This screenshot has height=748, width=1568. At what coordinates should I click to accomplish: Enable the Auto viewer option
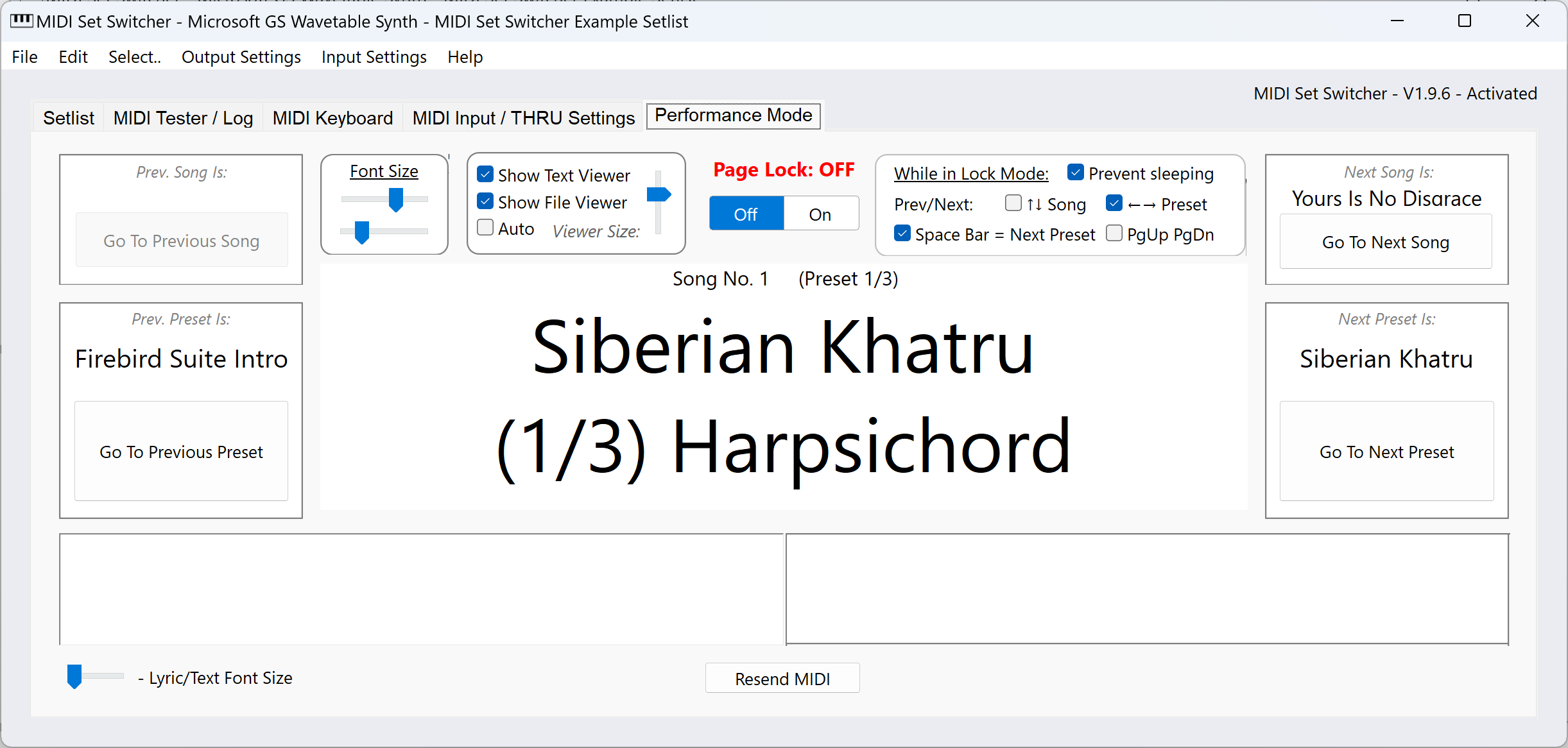point(485,228)
